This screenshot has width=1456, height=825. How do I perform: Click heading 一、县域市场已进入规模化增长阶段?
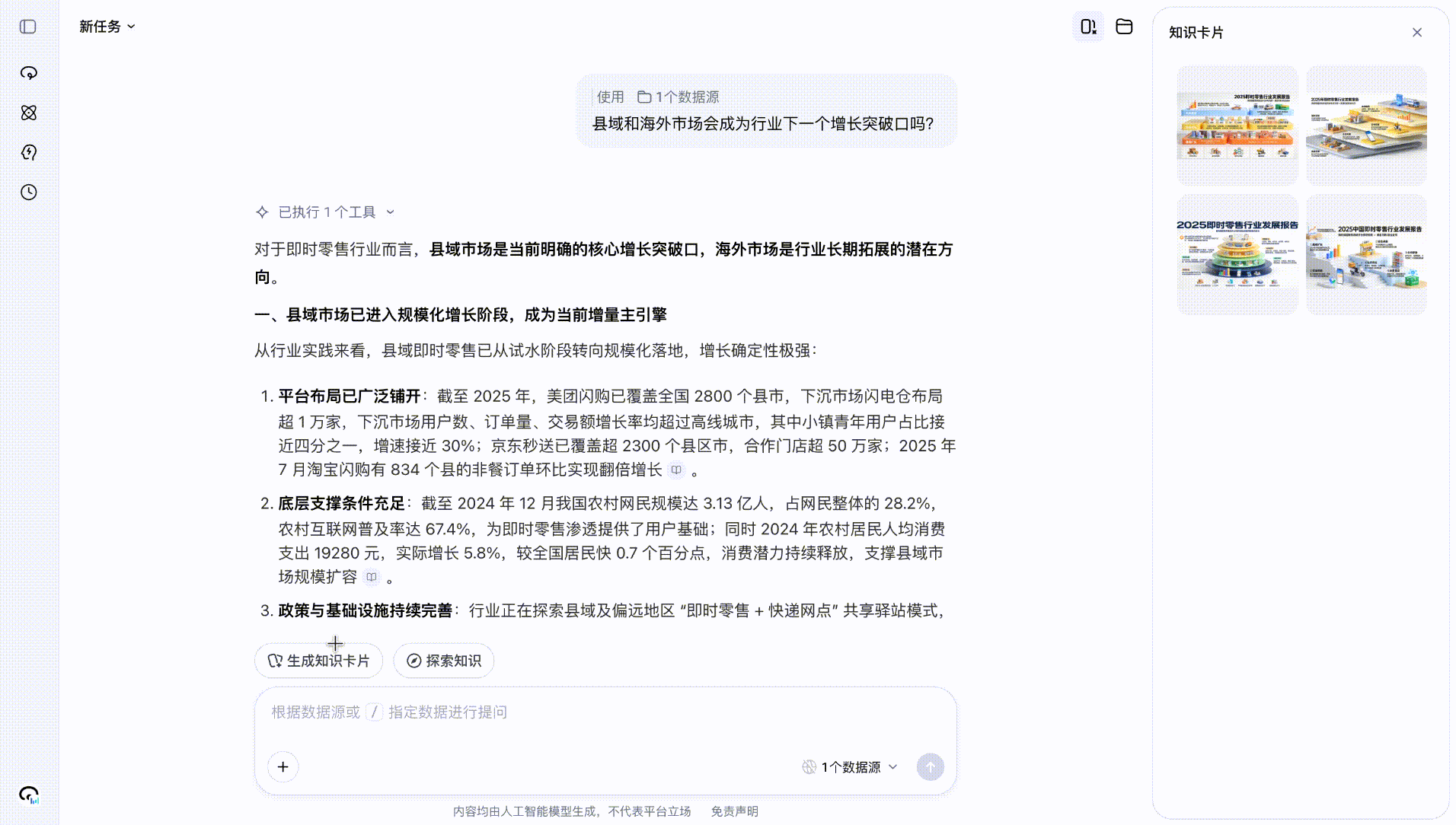(x=461, y=314)
